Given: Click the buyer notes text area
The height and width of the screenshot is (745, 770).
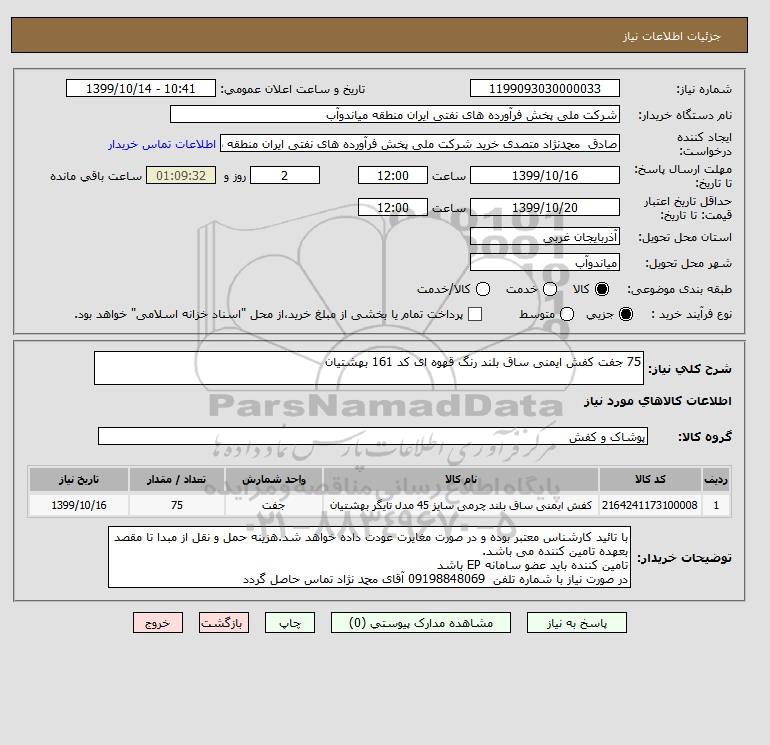Looking at the screenshot, I should [369, 557].
